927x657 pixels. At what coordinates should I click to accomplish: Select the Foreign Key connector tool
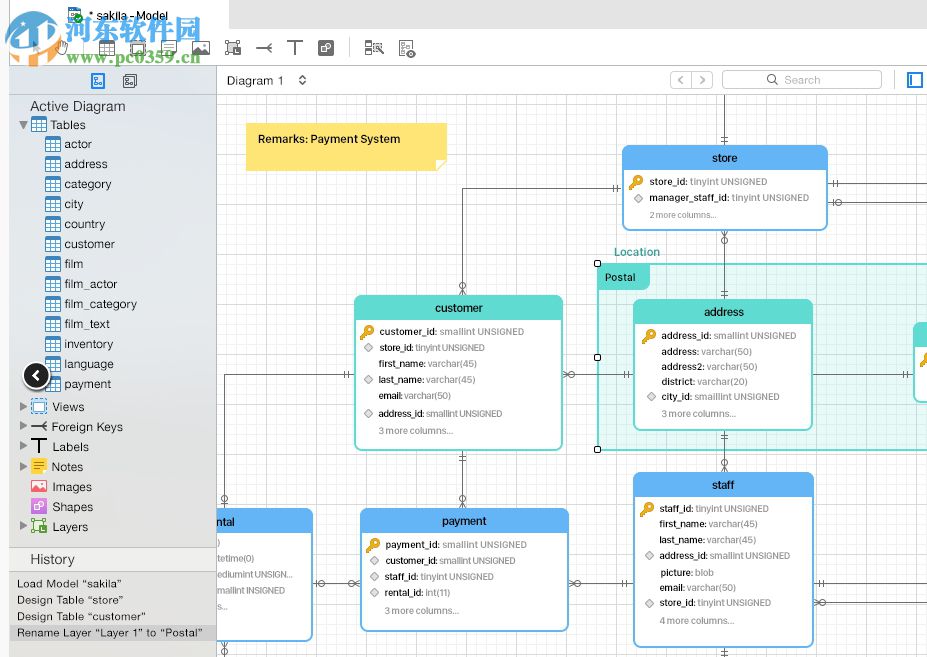(266, 47)
